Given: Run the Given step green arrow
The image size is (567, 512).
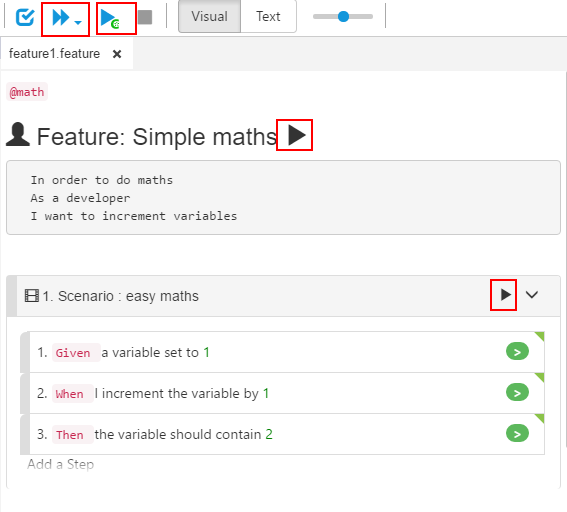Looking at the screenshot, I should click(x=517, y=351).
